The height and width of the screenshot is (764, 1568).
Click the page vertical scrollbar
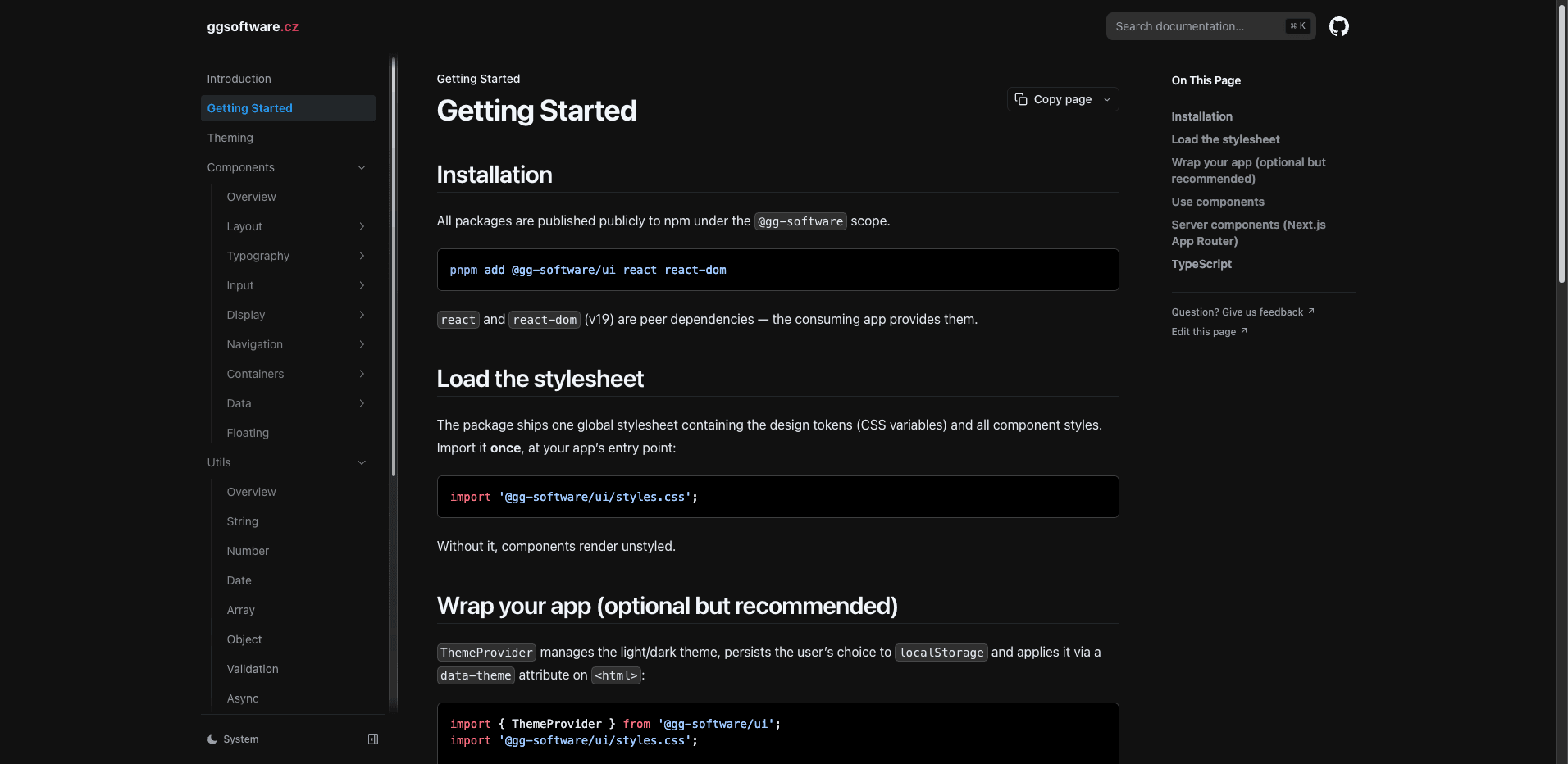point(1561,143)
